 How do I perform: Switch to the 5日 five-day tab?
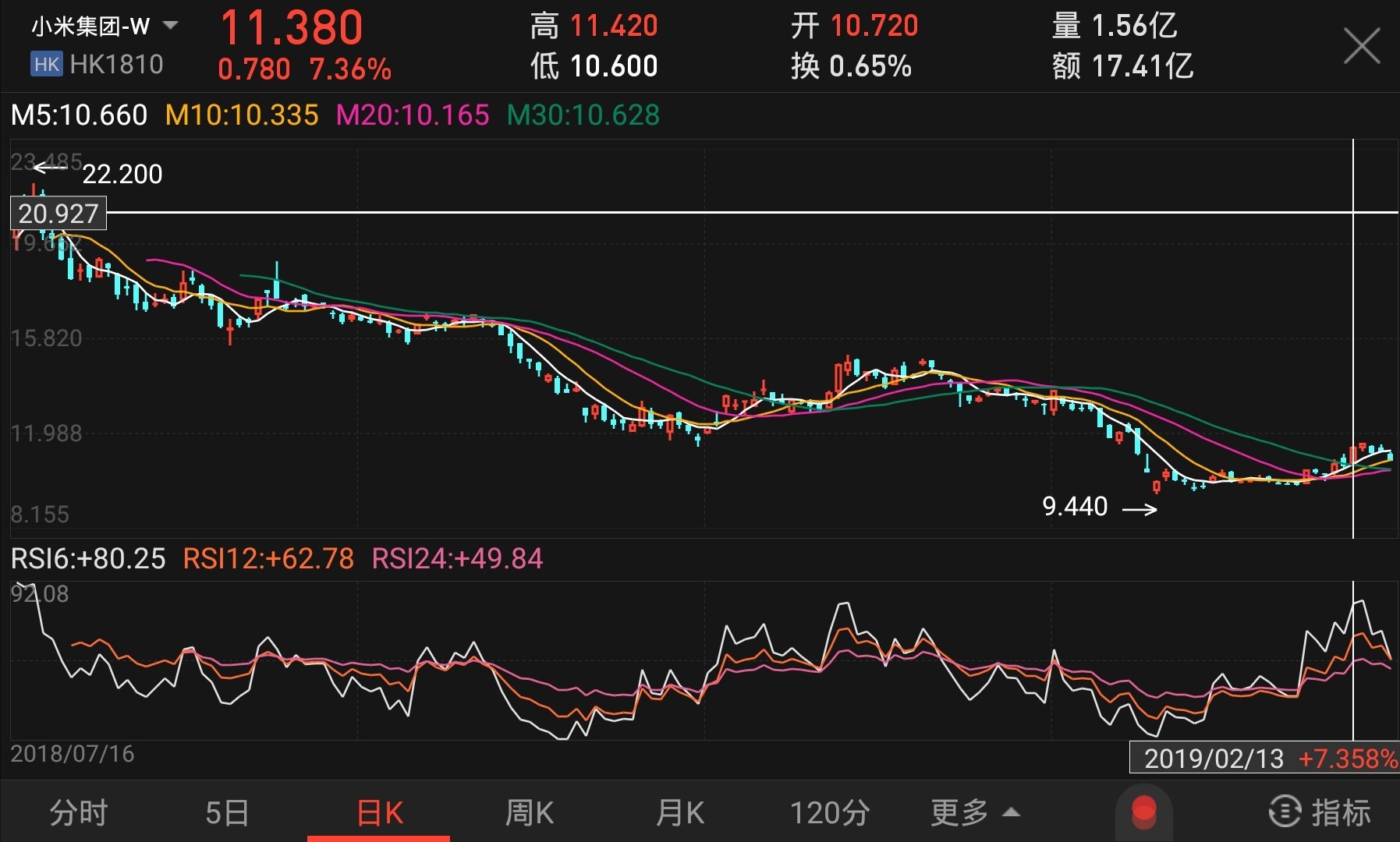pyautogui.click(x=227, y=812)
